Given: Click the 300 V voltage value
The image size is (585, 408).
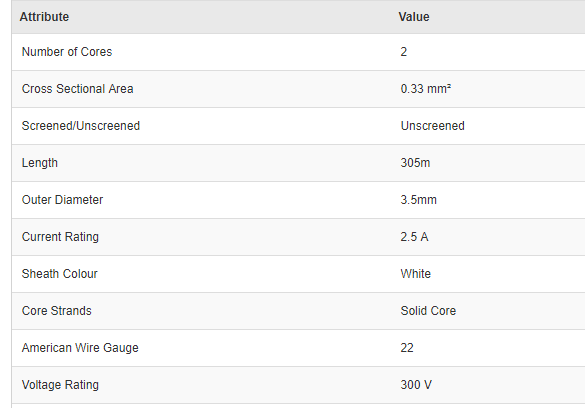Looking at the screenshot, I should [416, 385].
